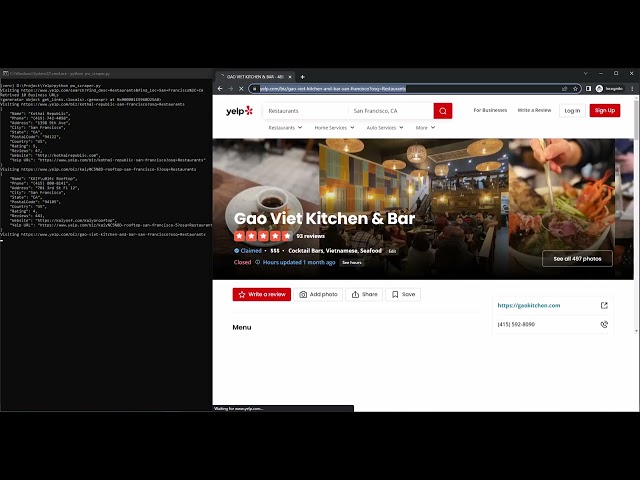Click the external link icon beside gaokitchen.com

[604, 305]
